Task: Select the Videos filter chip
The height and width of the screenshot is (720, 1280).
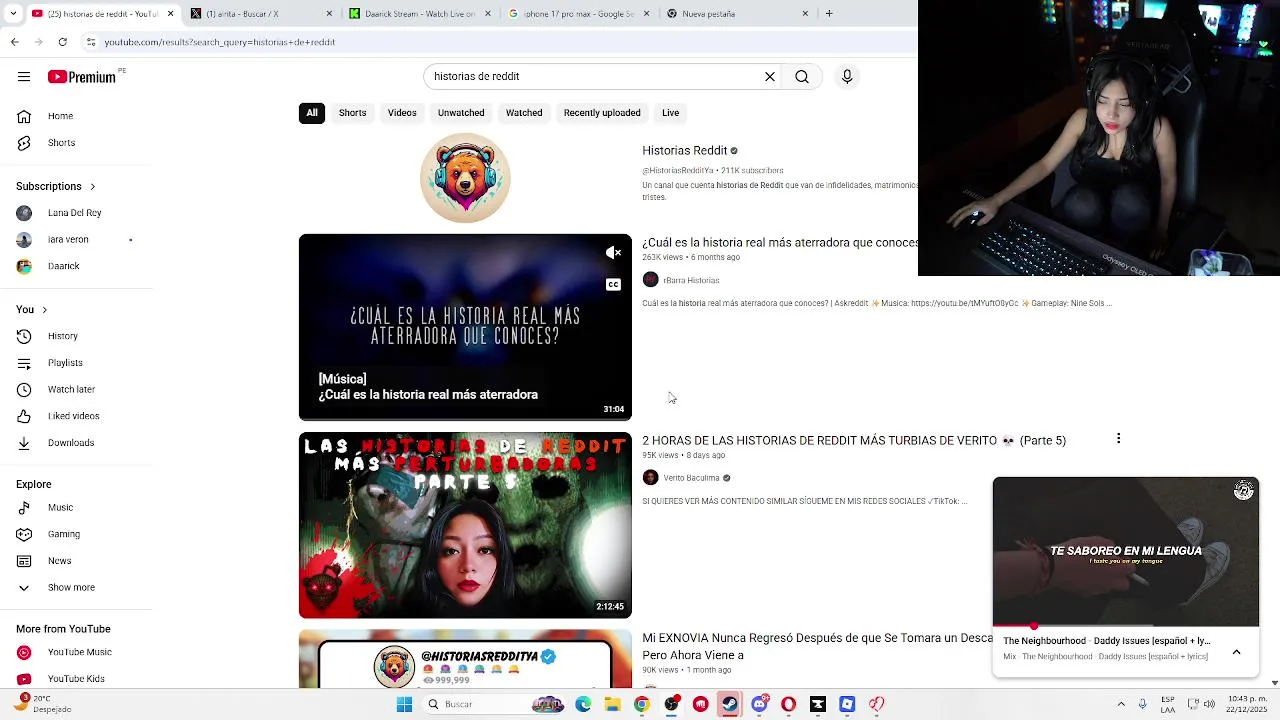Action: tap(402, 113)
